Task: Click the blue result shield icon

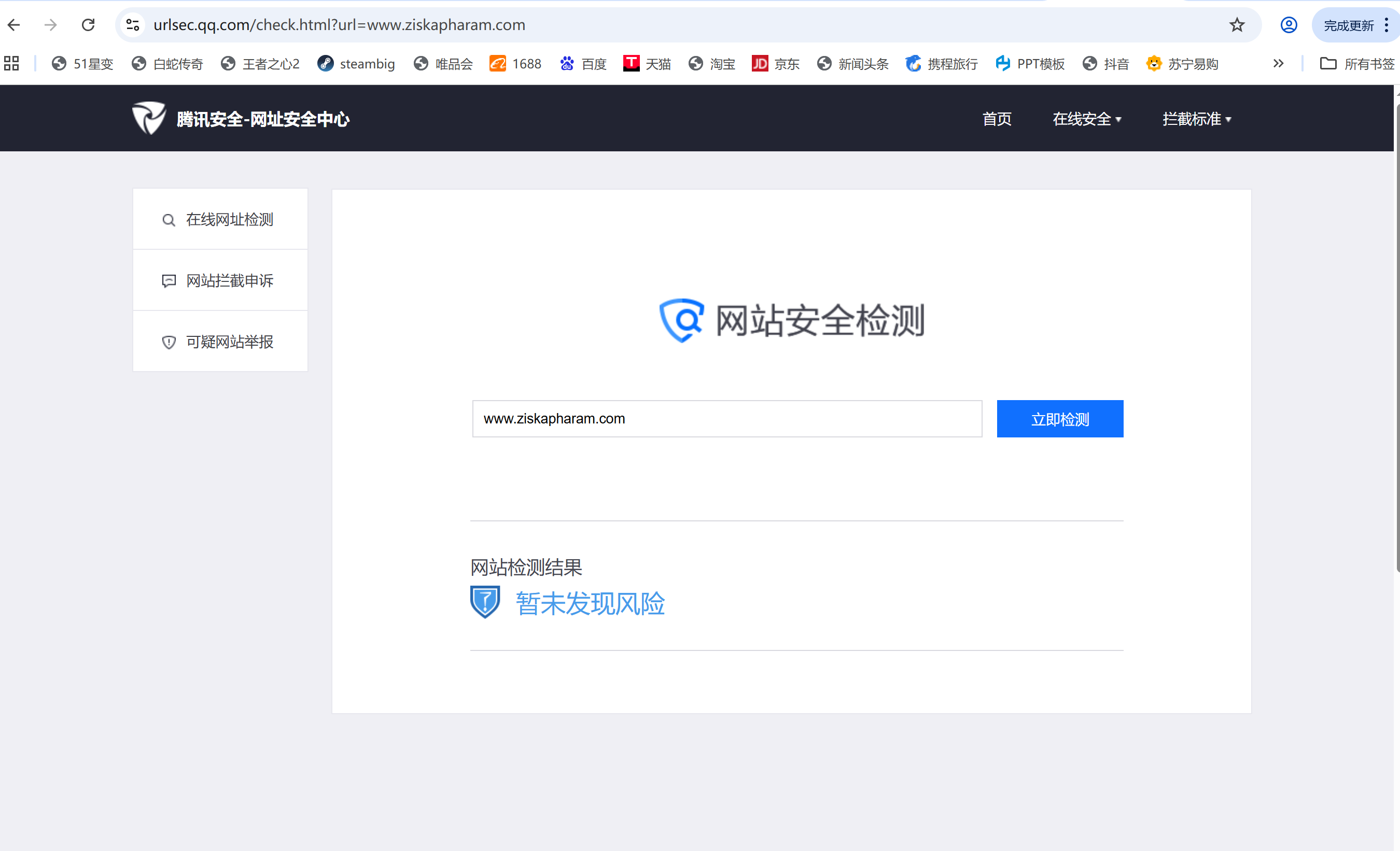Action: (485, 602)
